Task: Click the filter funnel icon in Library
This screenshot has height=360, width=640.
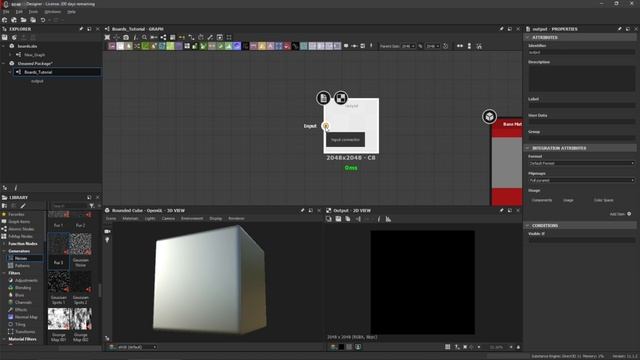Action: click(92, 206)
